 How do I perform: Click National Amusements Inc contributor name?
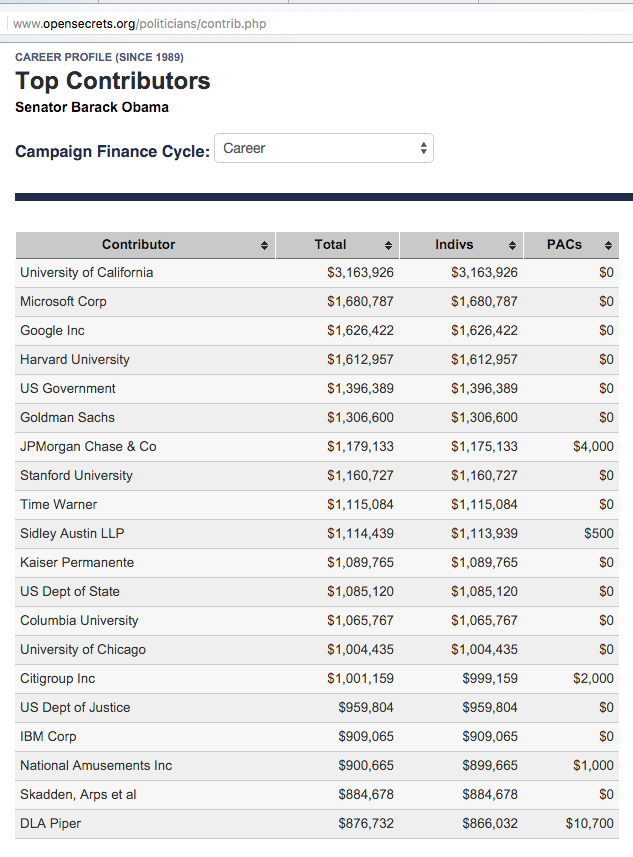coord(96,765)
